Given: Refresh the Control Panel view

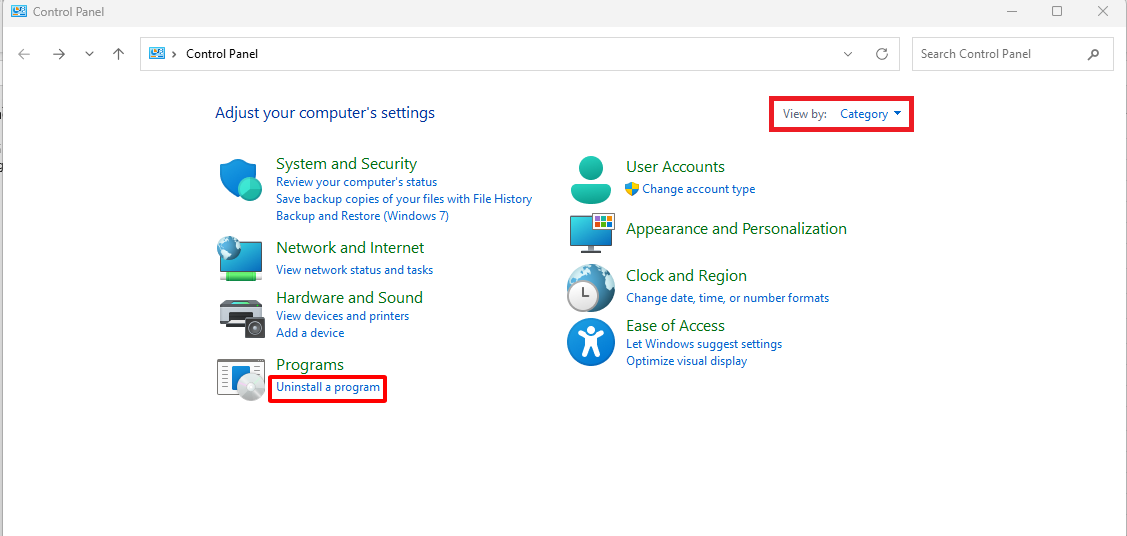Looking at the screenshot, I should pyautogui.click(x=882, y=54).
